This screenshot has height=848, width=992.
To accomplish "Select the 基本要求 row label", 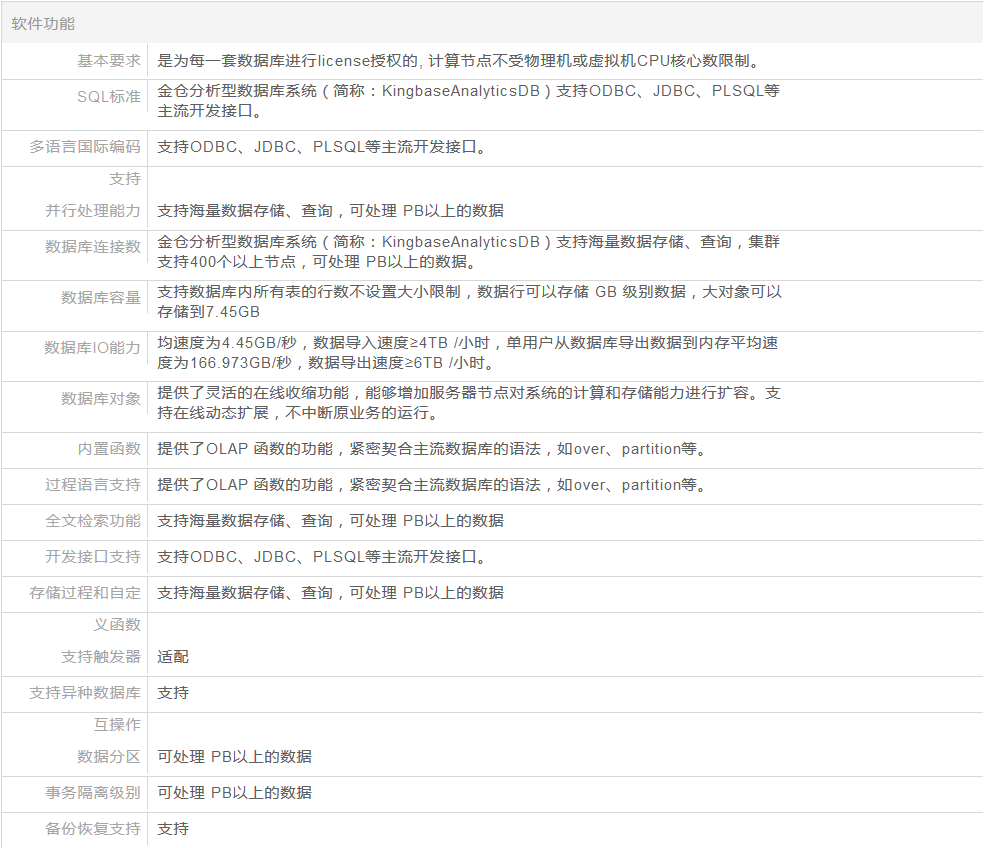I will click(x=109, y=61).
